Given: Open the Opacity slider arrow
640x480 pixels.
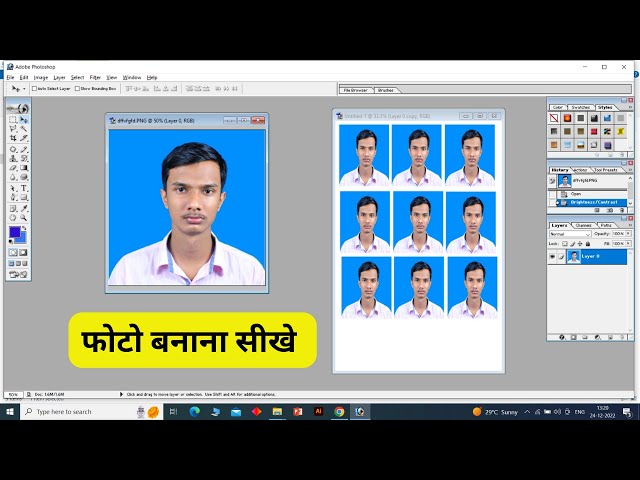Looking at the screenshot, I should tap(629, 233).
